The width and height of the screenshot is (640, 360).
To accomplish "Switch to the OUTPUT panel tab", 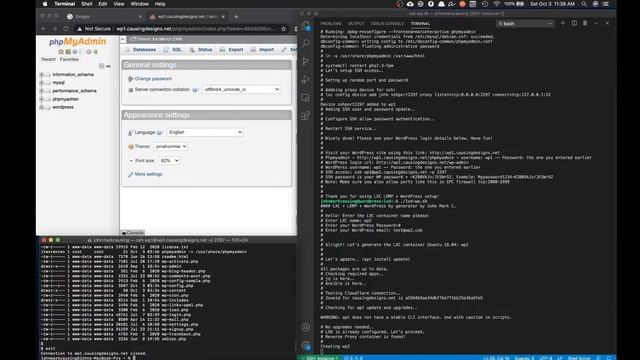I will coord(356,24).
